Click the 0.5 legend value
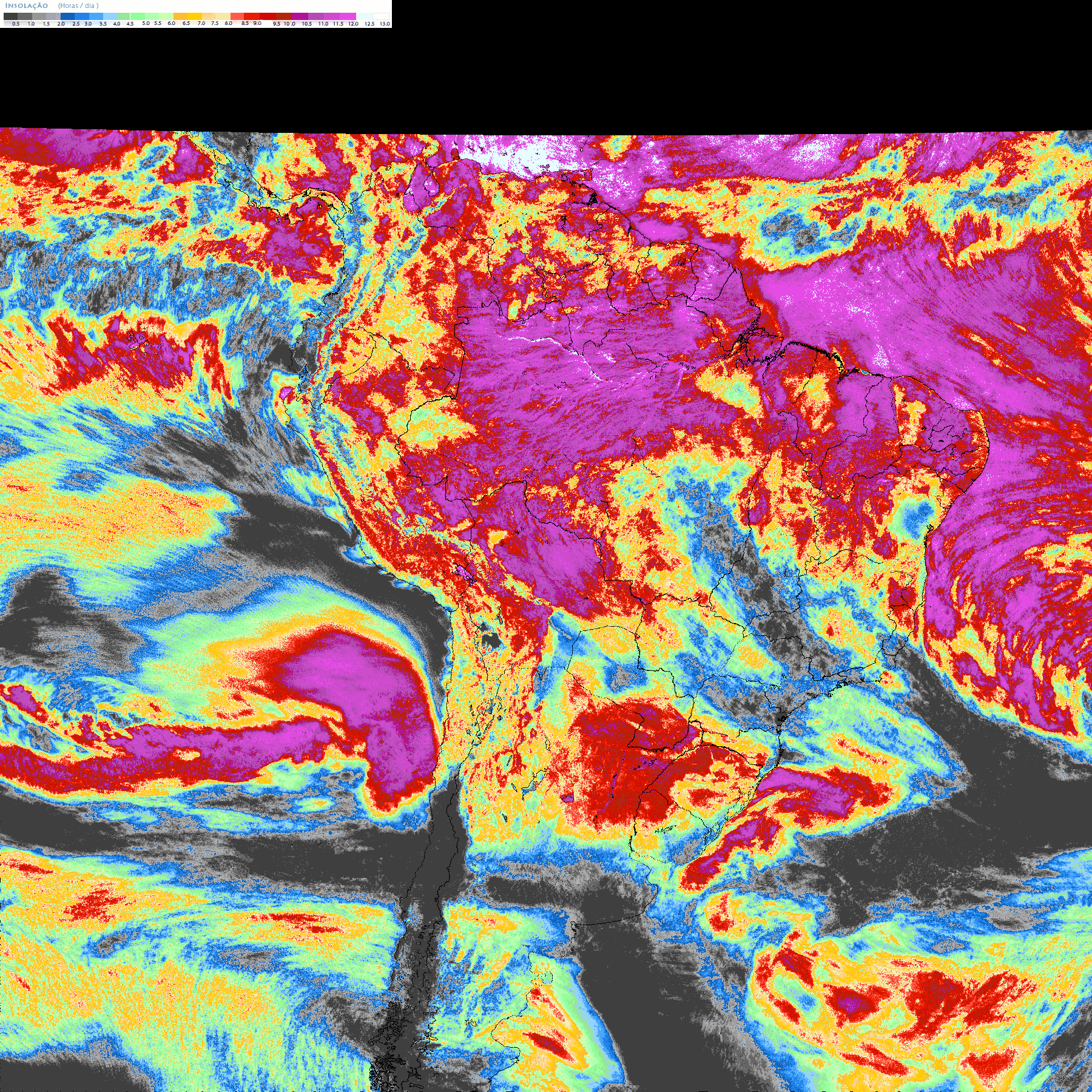The height and width of the screenshot is (1092, 1092). pyautogui.click(x=16, y=24)
